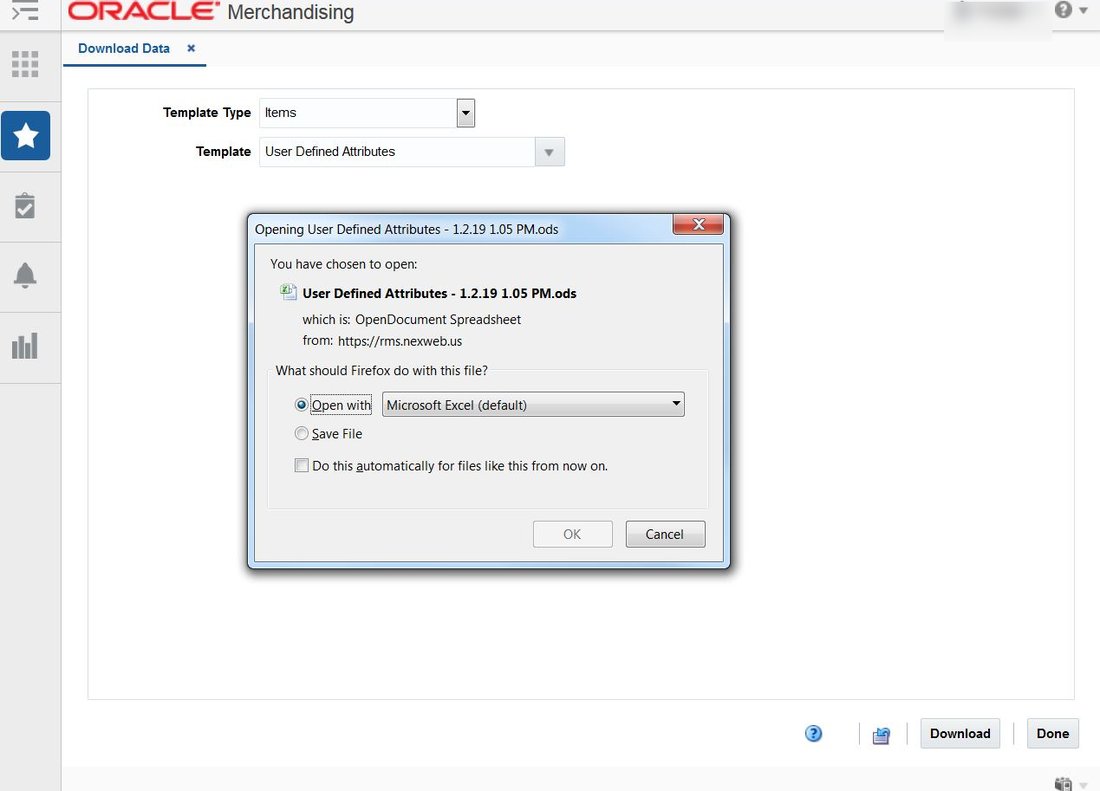The height and width of the screenshot is (791, 1100).
Task: Click the bold file name User Defined Attributes ods
Action: [x=439, y=293]
